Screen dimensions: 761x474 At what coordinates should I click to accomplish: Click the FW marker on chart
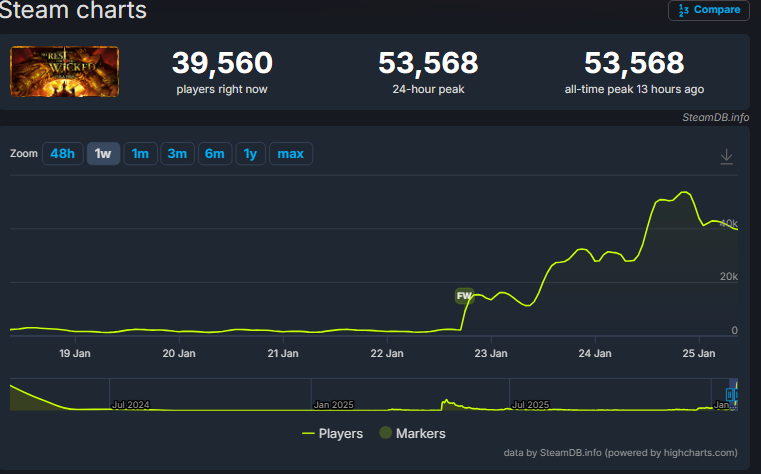(464, 295)
